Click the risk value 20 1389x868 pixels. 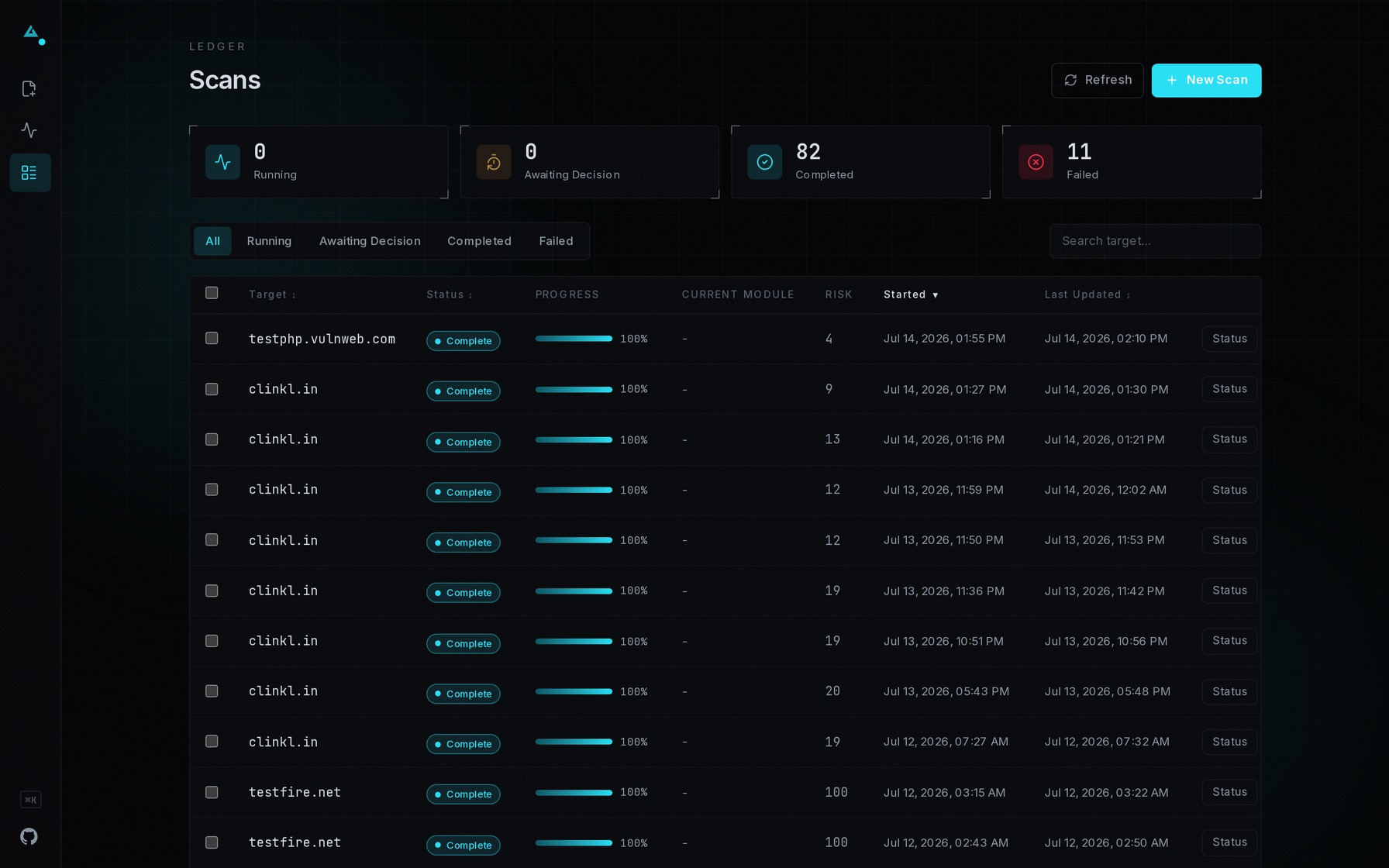pos(832,691)
